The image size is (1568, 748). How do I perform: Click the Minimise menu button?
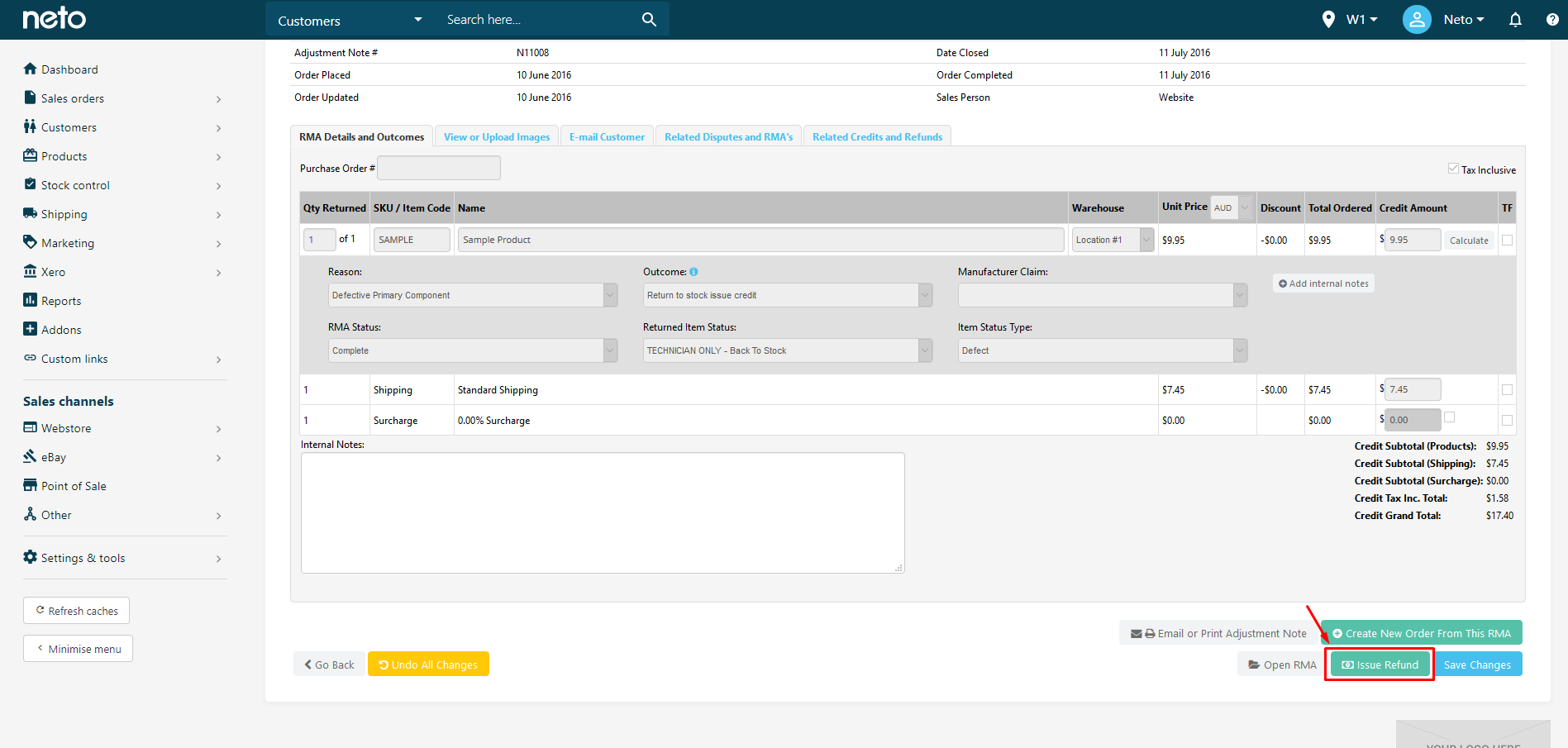(x=78, y=649)
